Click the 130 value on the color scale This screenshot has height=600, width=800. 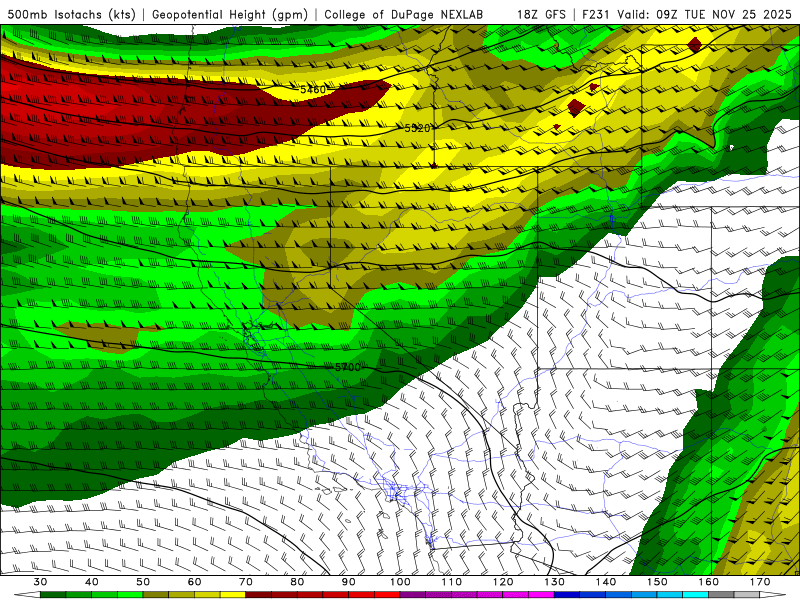coord(555,582)
